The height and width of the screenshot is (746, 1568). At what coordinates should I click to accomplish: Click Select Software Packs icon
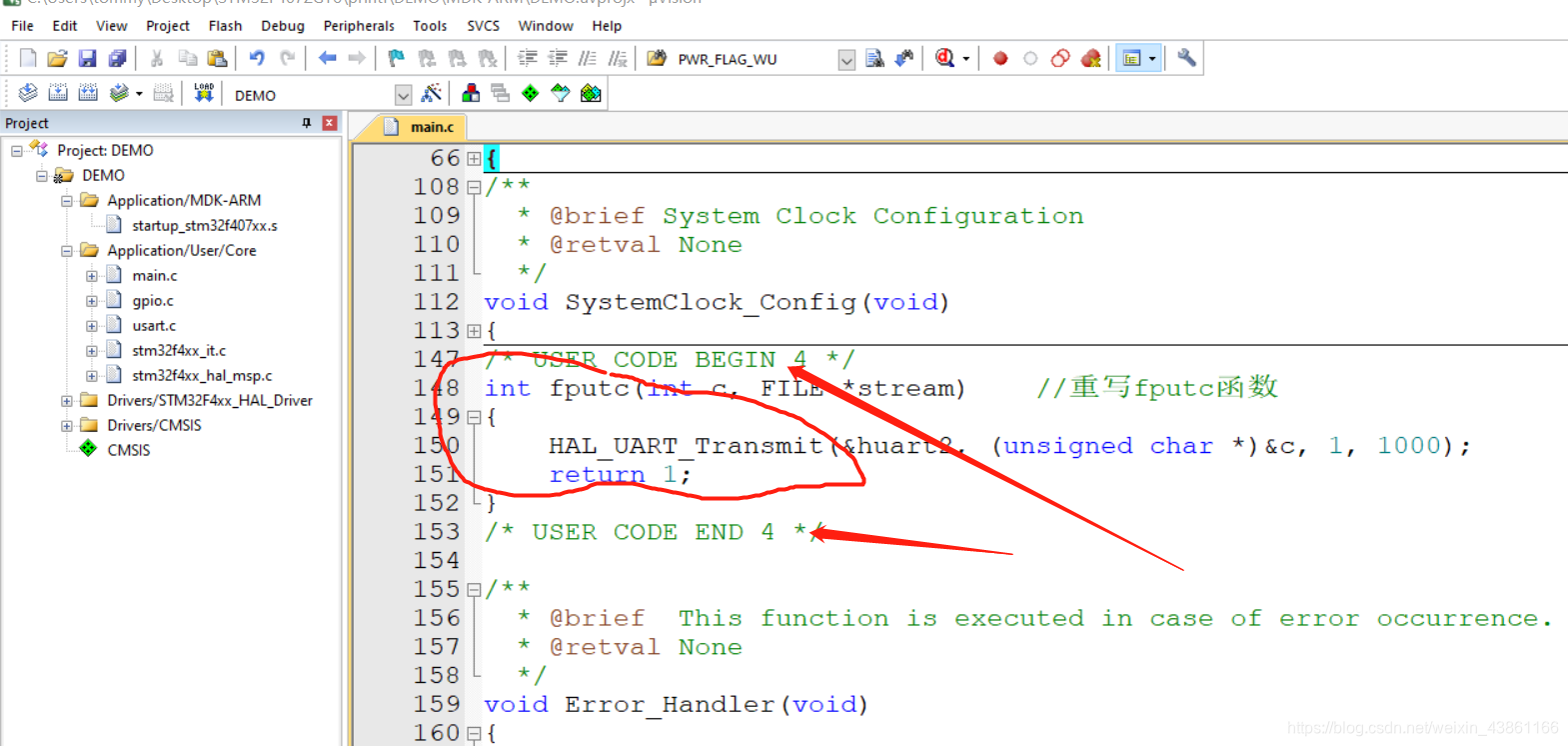click(x=561, y=93)
